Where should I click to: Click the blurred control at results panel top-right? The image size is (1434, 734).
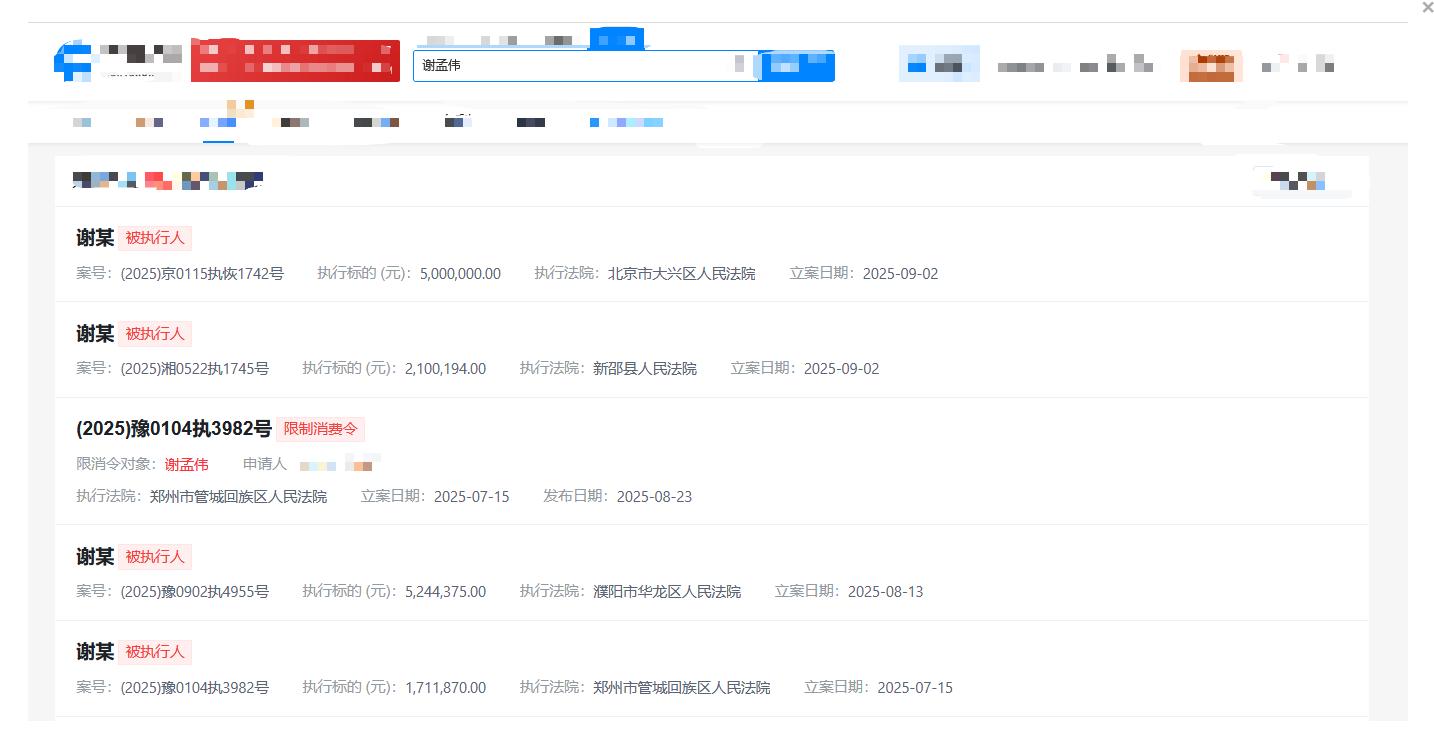tap(1299, 181)
